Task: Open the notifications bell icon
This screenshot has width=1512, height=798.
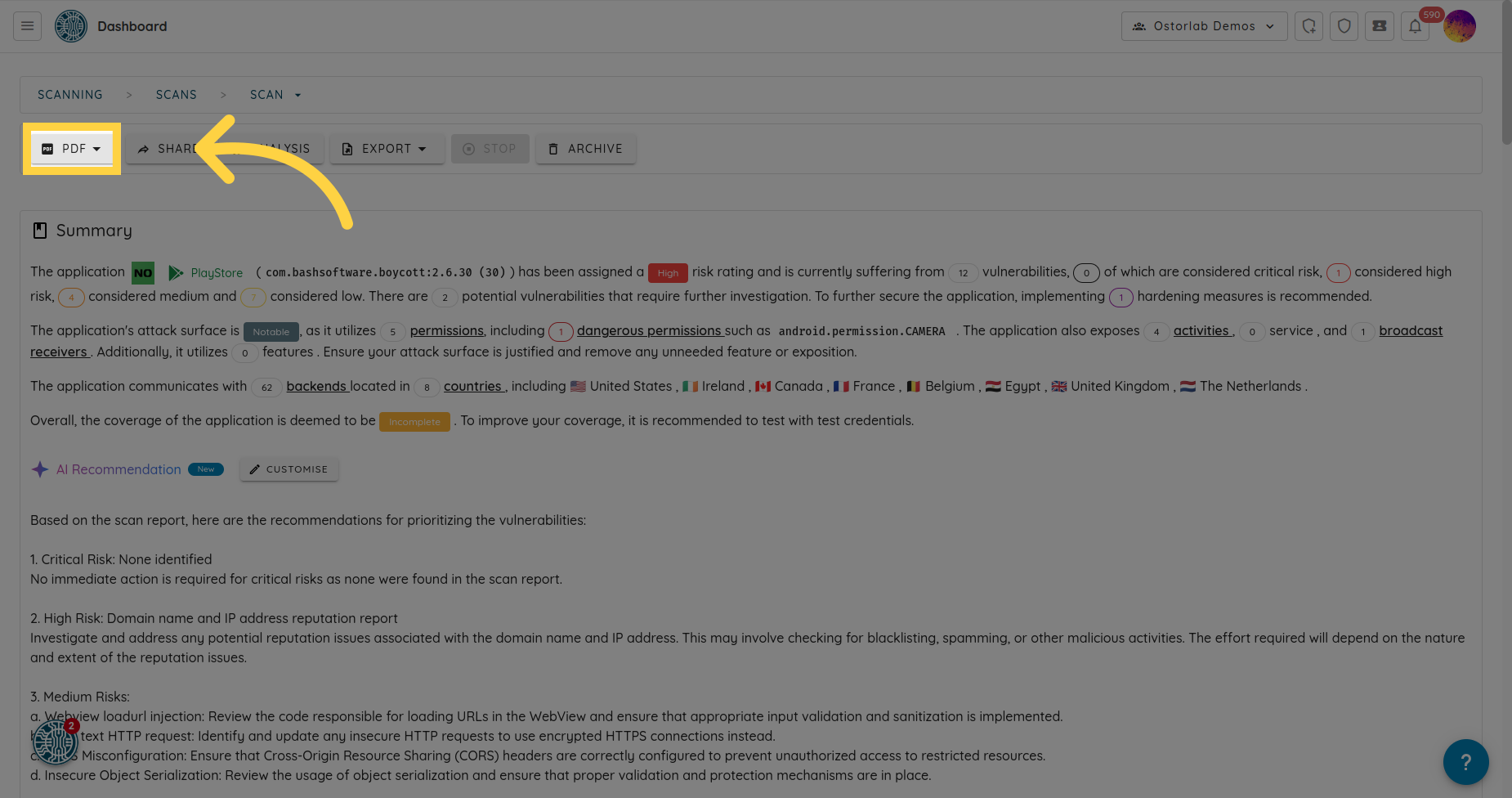Action: click(x=1415, y=26)
